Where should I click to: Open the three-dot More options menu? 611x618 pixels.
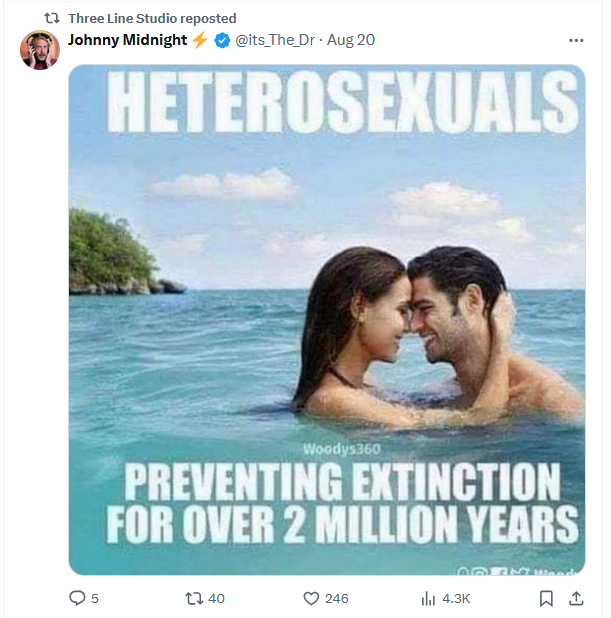(x=576, y=40)
